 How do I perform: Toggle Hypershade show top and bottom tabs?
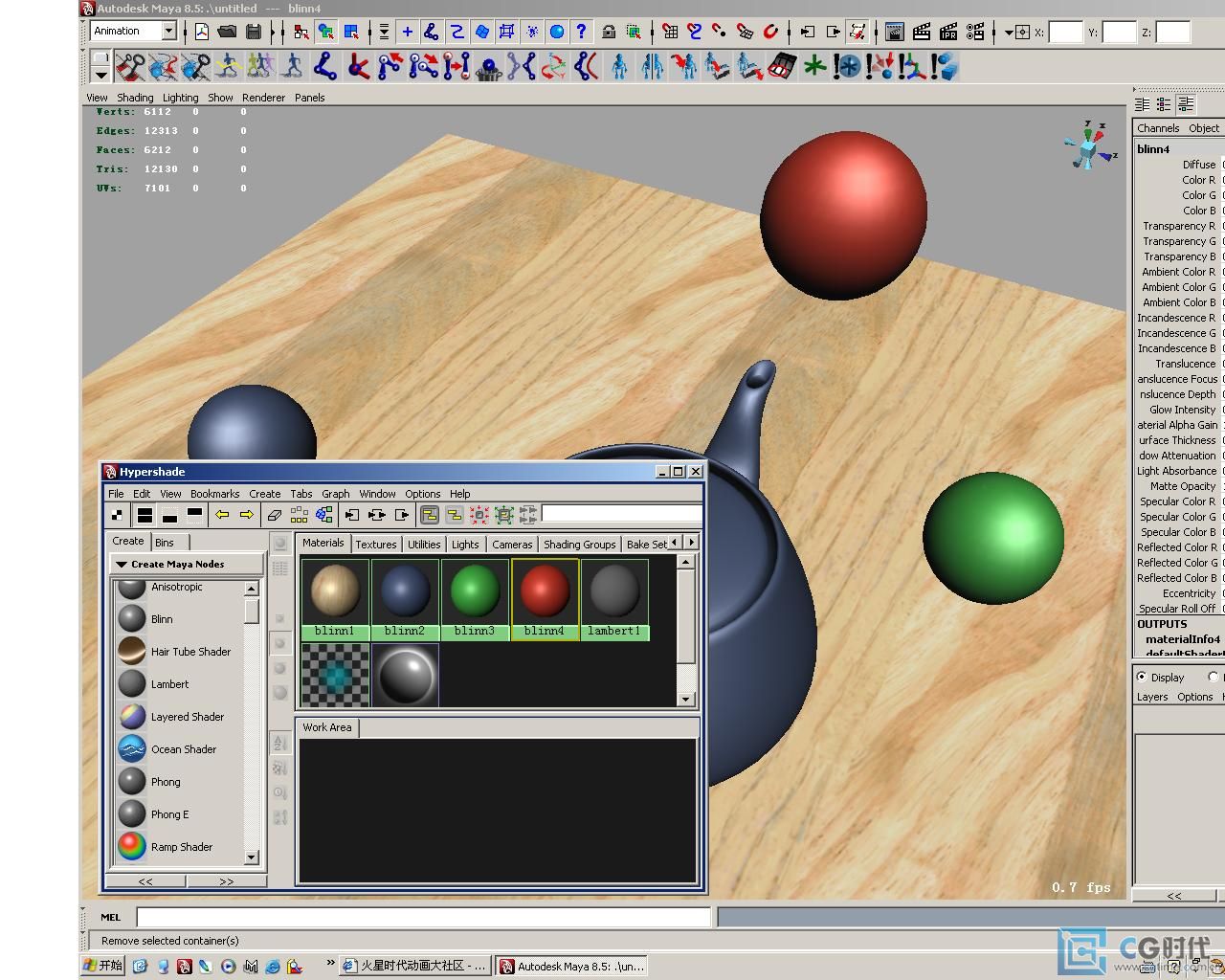click(145, 515)
